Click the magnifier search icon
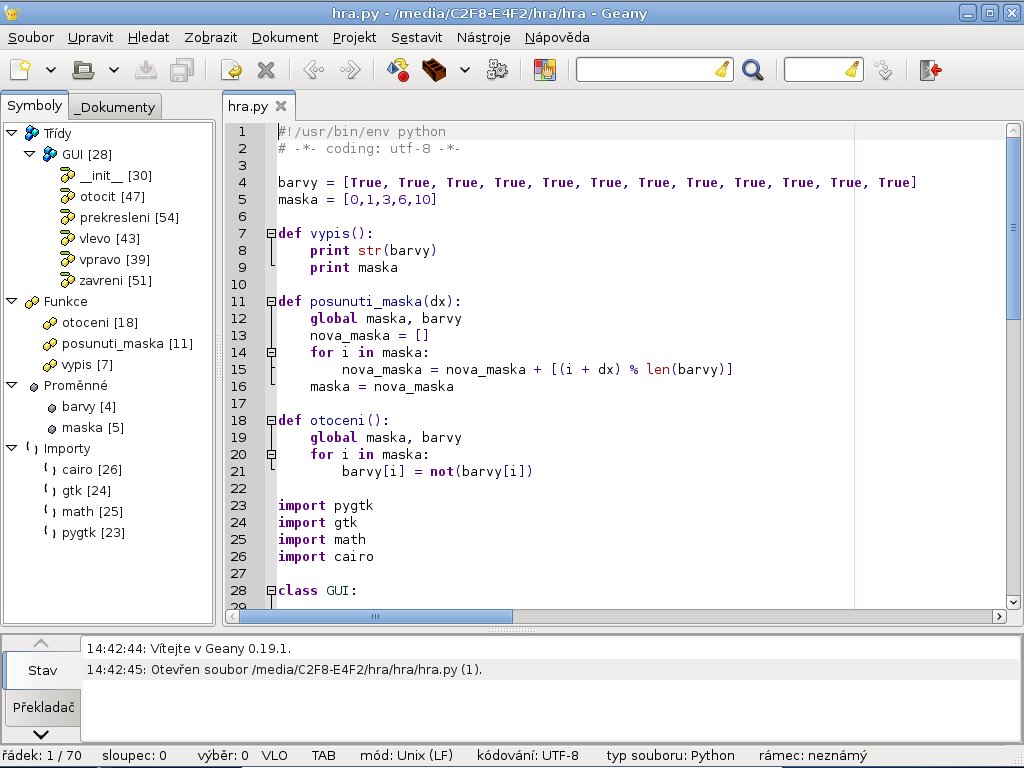1024x768 pixels. tap(752, 70)
